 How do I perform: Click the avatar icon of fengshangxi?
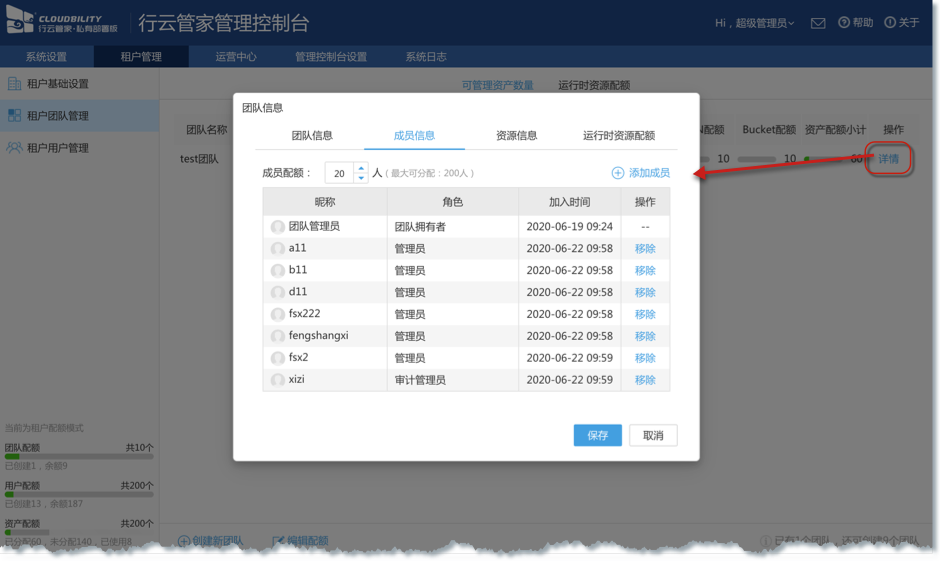click(x=278, y=336)
